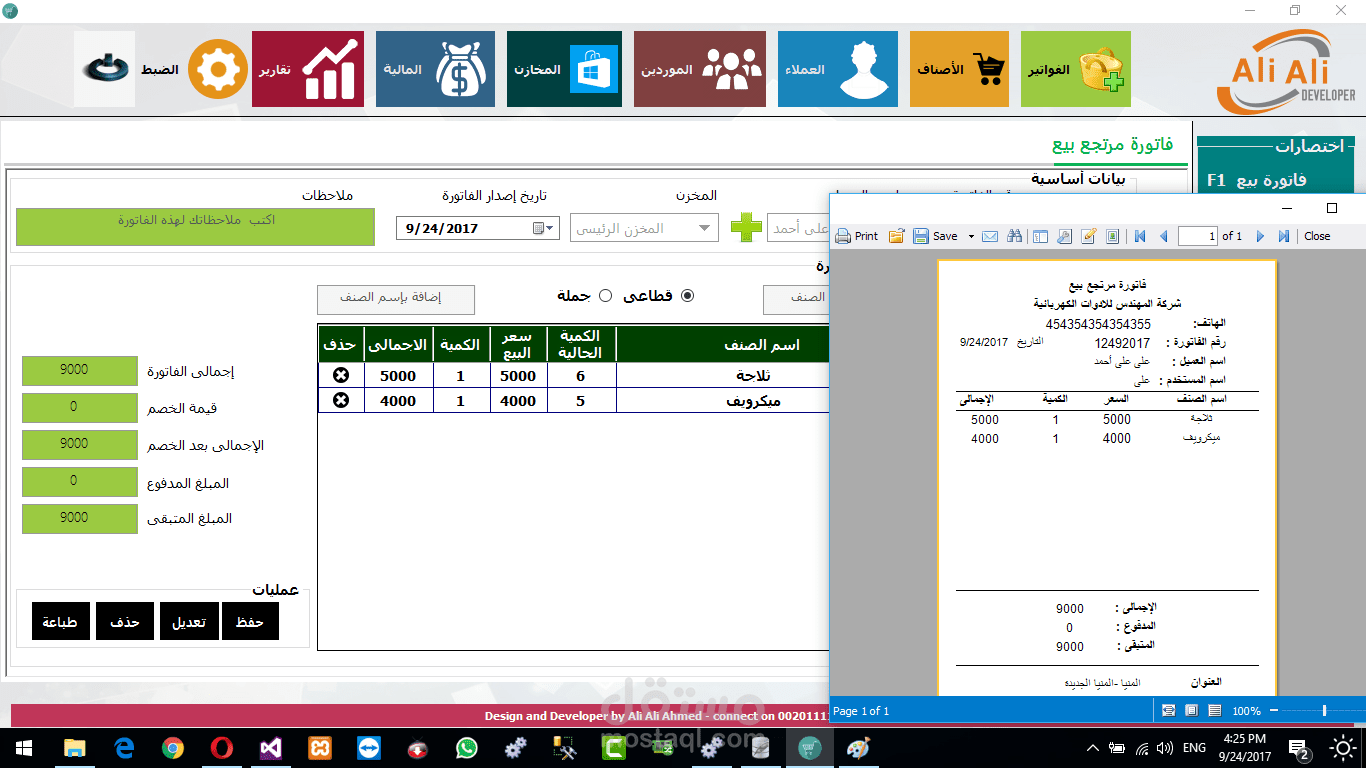Click the page number field in preview
The image size is (1366, 768).
tap(1197, 236)
